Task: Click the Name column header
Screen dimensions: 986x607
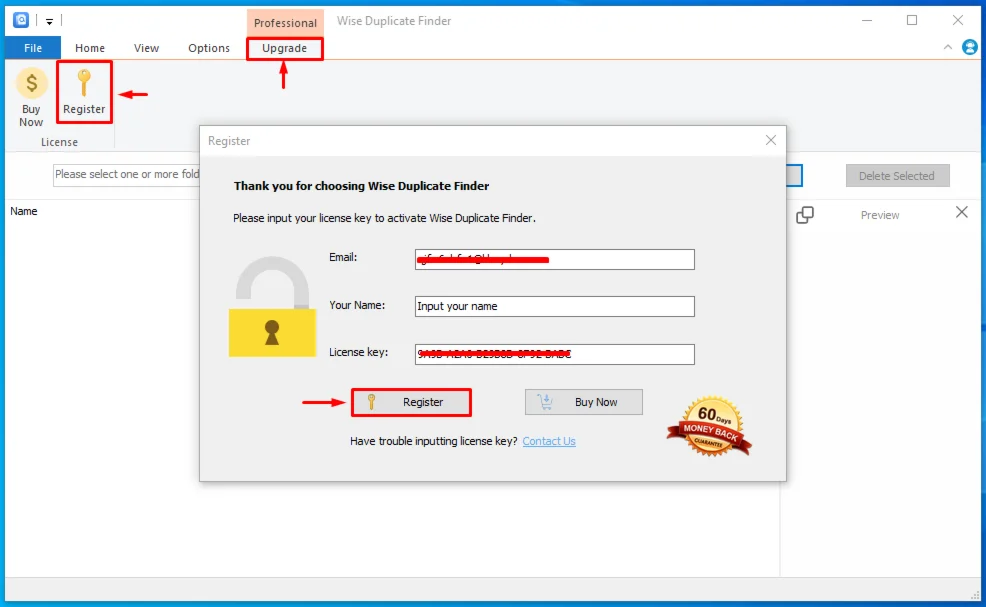Action: (x=24, y=211)
